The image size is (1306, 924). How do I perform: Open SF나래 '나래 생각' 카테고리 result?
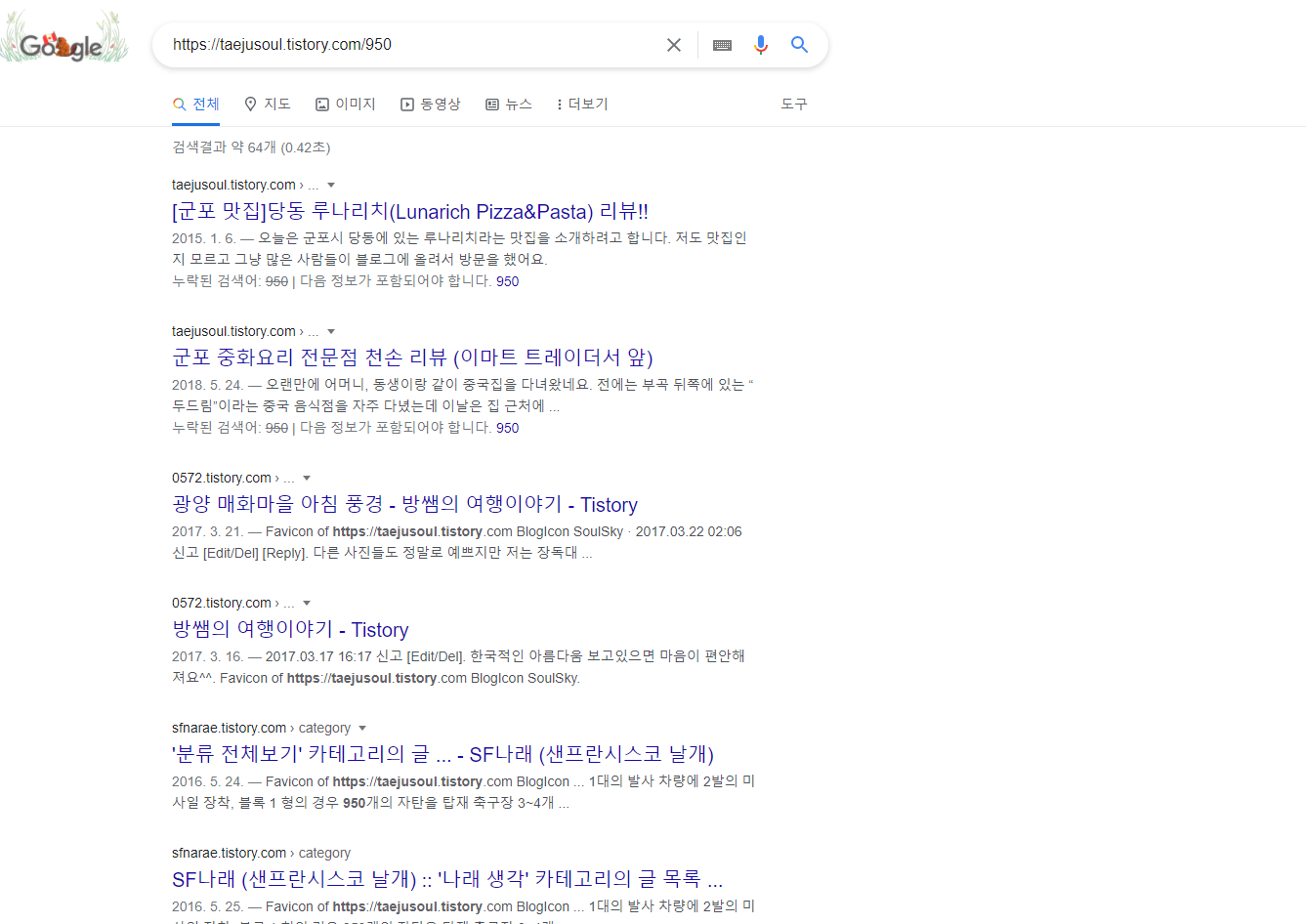click(x=447, y=879)
